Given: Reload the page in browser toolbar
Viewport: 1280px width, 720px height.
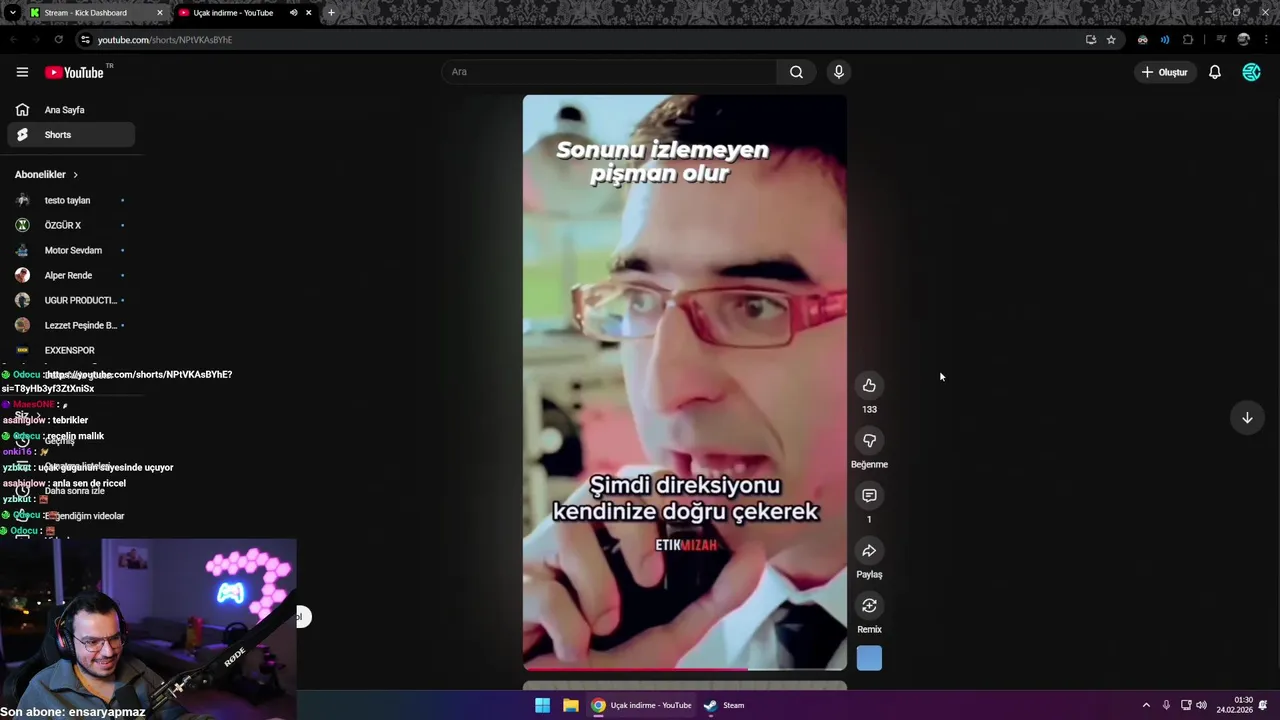Looking at the screenshot, I should tap(59, 40).
